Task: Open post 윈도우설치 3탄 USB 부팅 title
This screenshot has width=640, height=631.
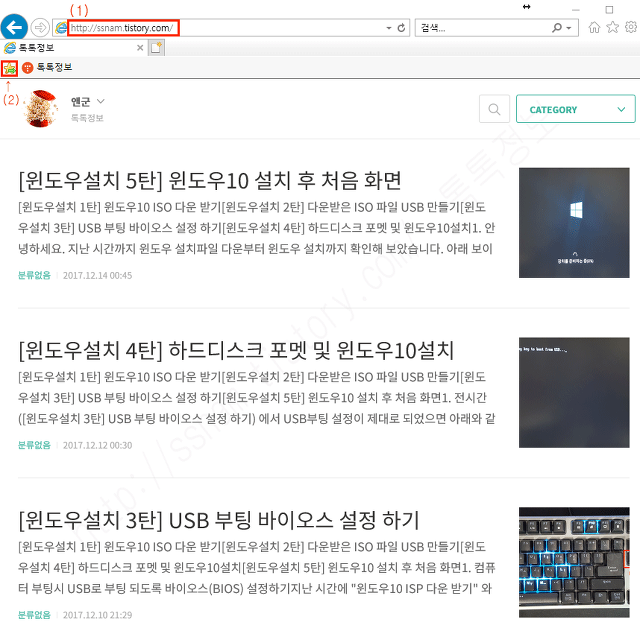Action: click(219, 520)
